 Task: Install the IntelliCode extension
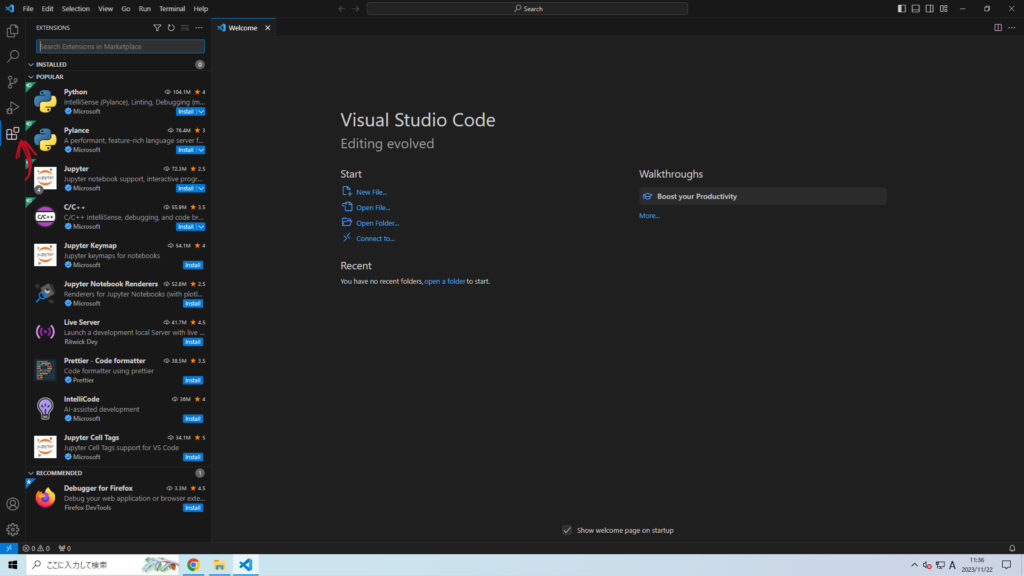coord(193,419)
